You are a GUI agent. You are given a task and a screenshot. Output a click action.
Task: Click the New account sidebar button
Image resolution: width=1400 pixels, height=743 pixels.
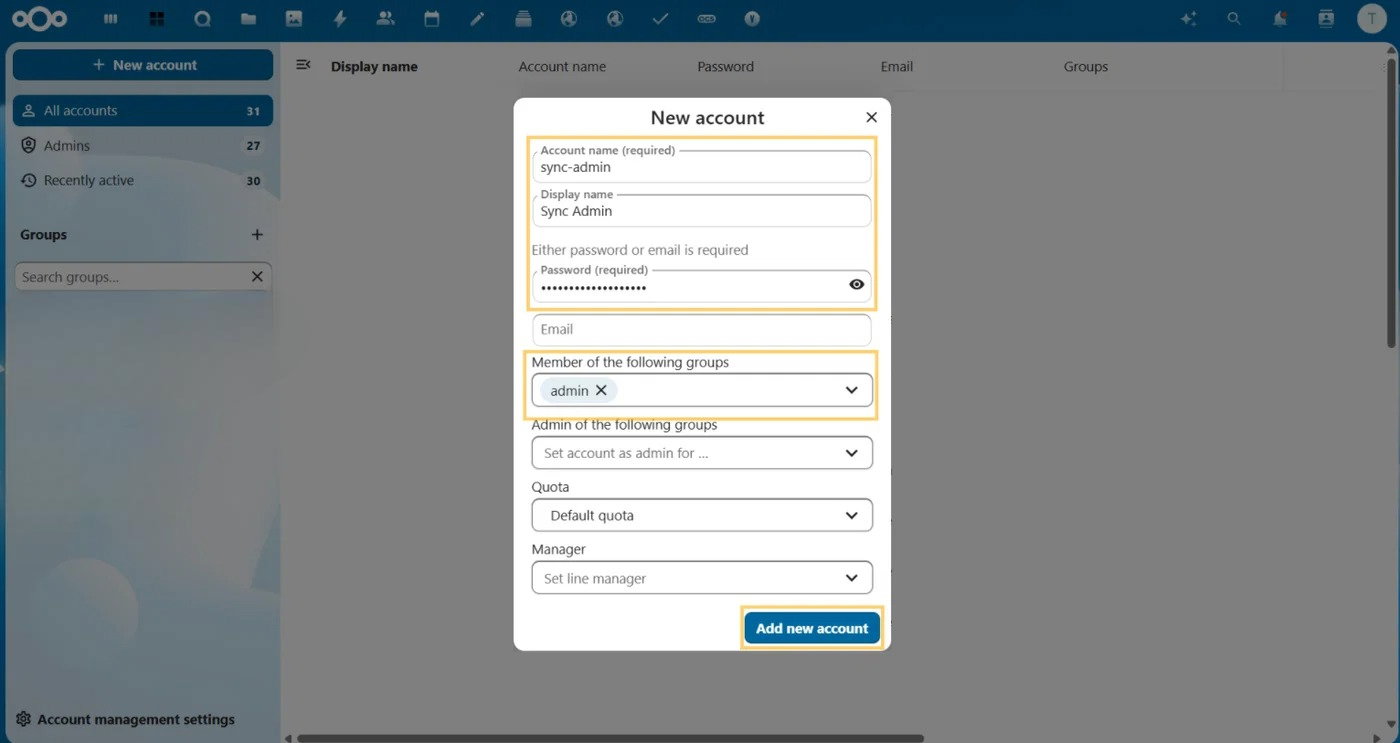point(143,65)
